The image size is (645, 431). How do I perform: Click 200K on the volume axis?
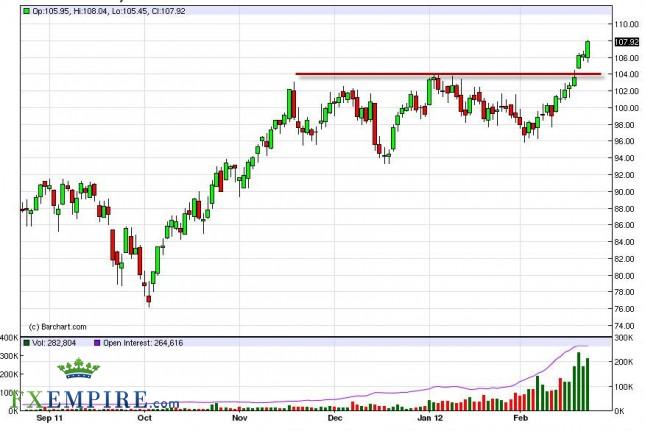click(9, 375)
